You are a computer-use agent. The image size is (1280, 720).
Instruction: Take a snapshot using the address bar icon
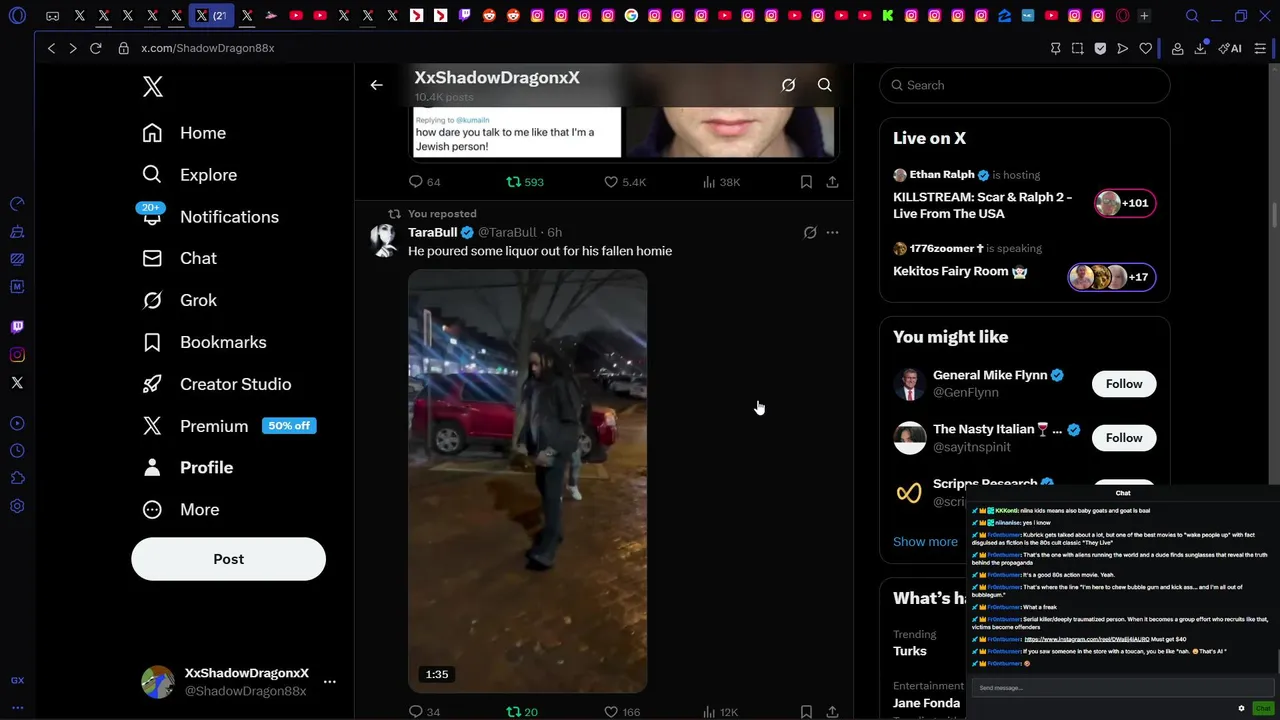[1077, 48]
